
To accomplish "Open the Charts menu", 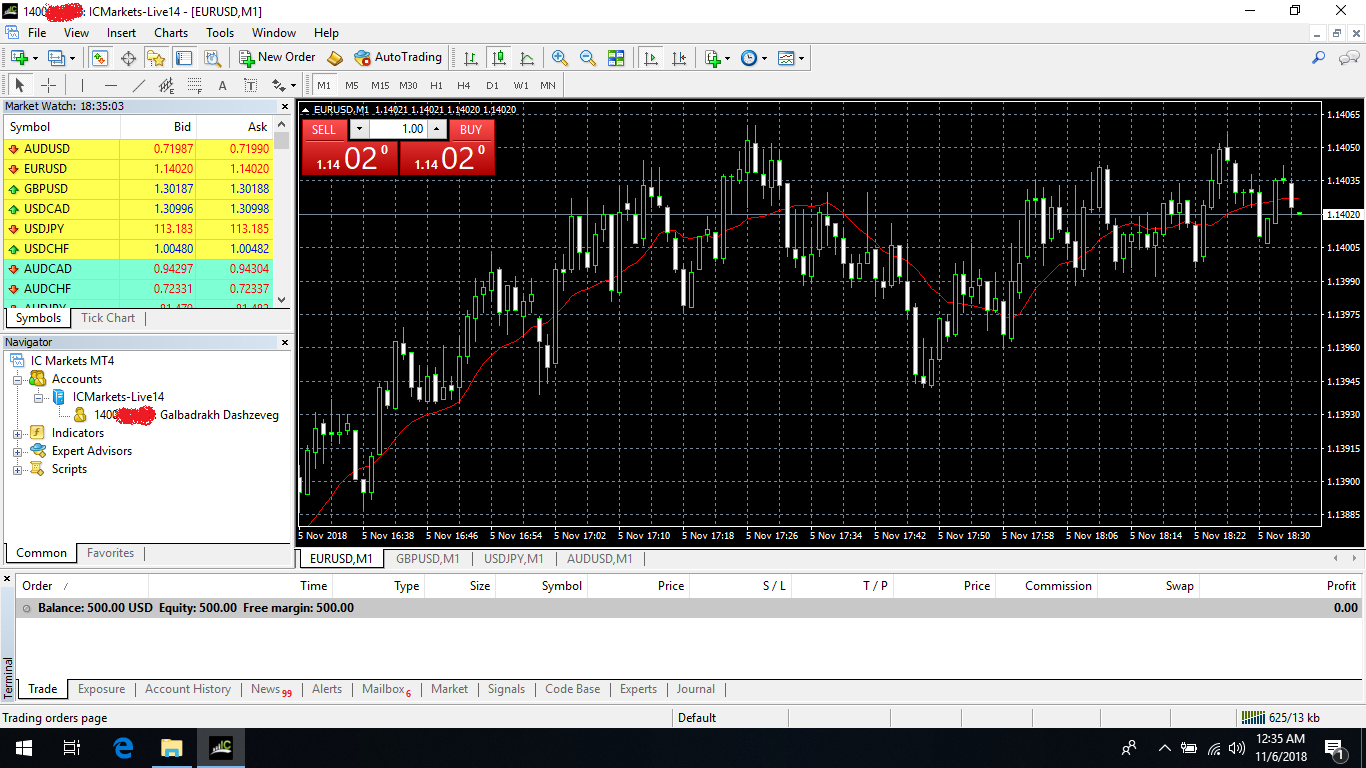I will [171, 33].
